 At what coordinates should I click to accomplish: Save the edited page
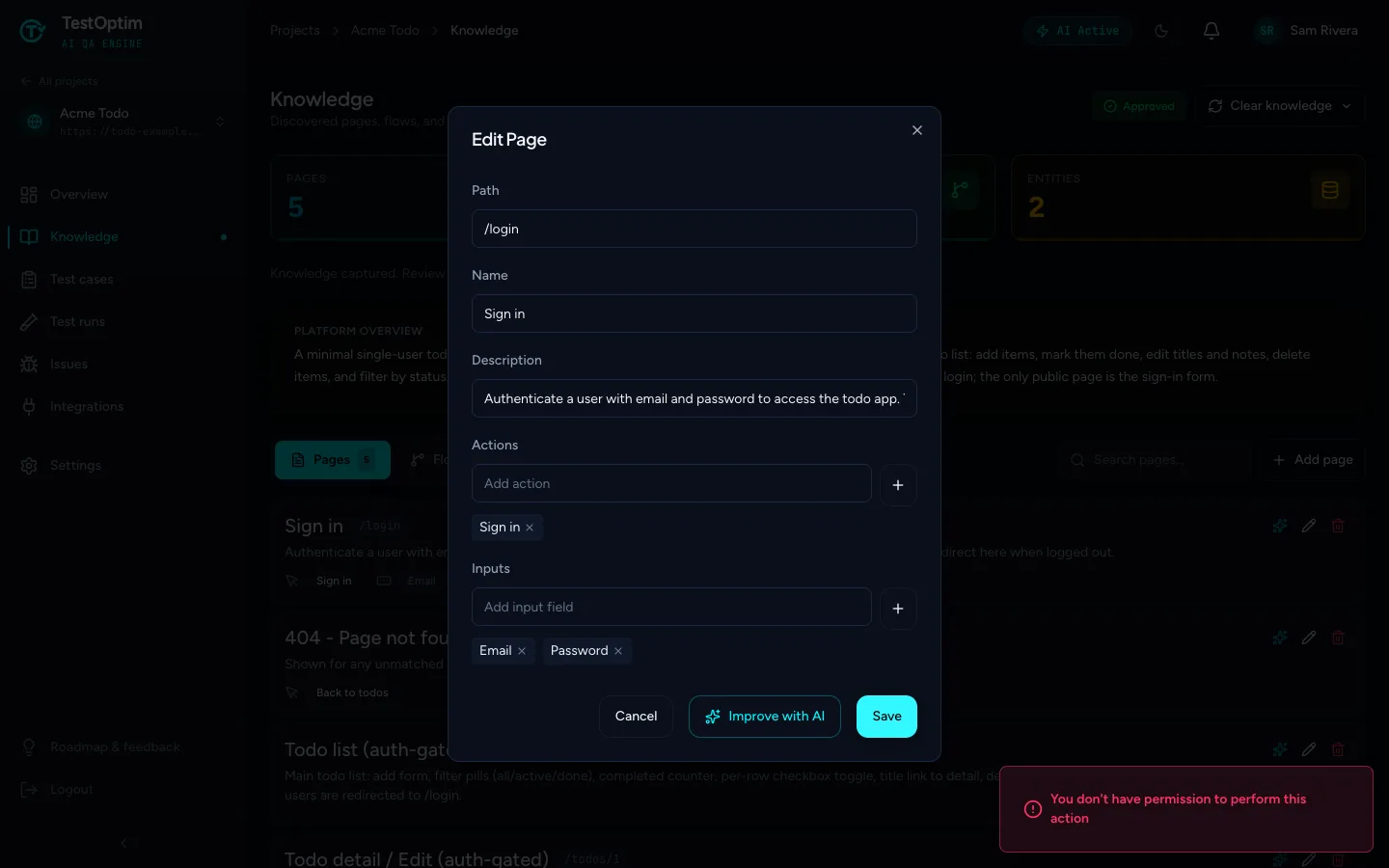[x=886, y=717]
